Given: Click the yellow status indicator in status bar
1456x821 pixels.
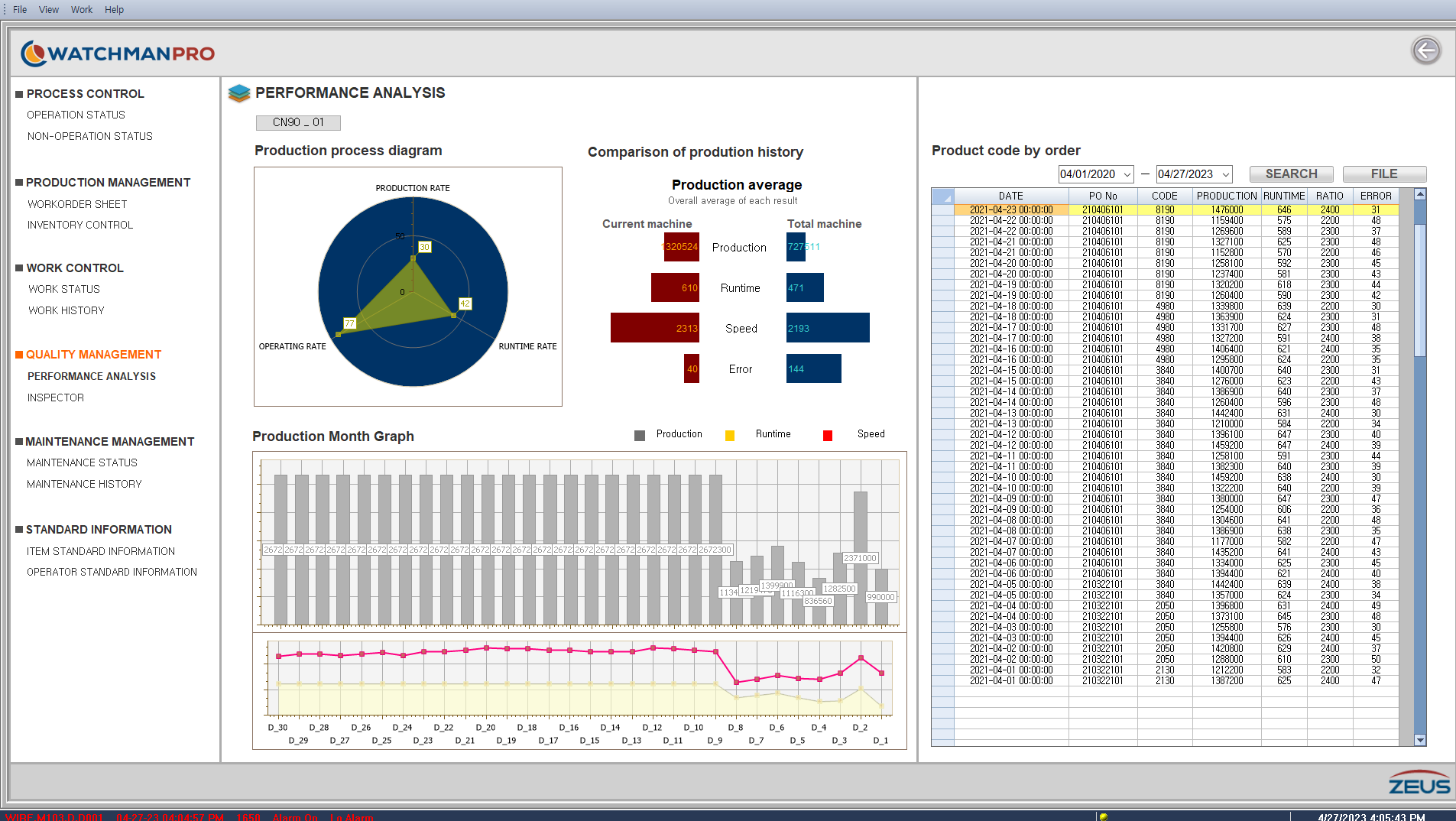Looking at the screenshot, I should (1103, 816).
